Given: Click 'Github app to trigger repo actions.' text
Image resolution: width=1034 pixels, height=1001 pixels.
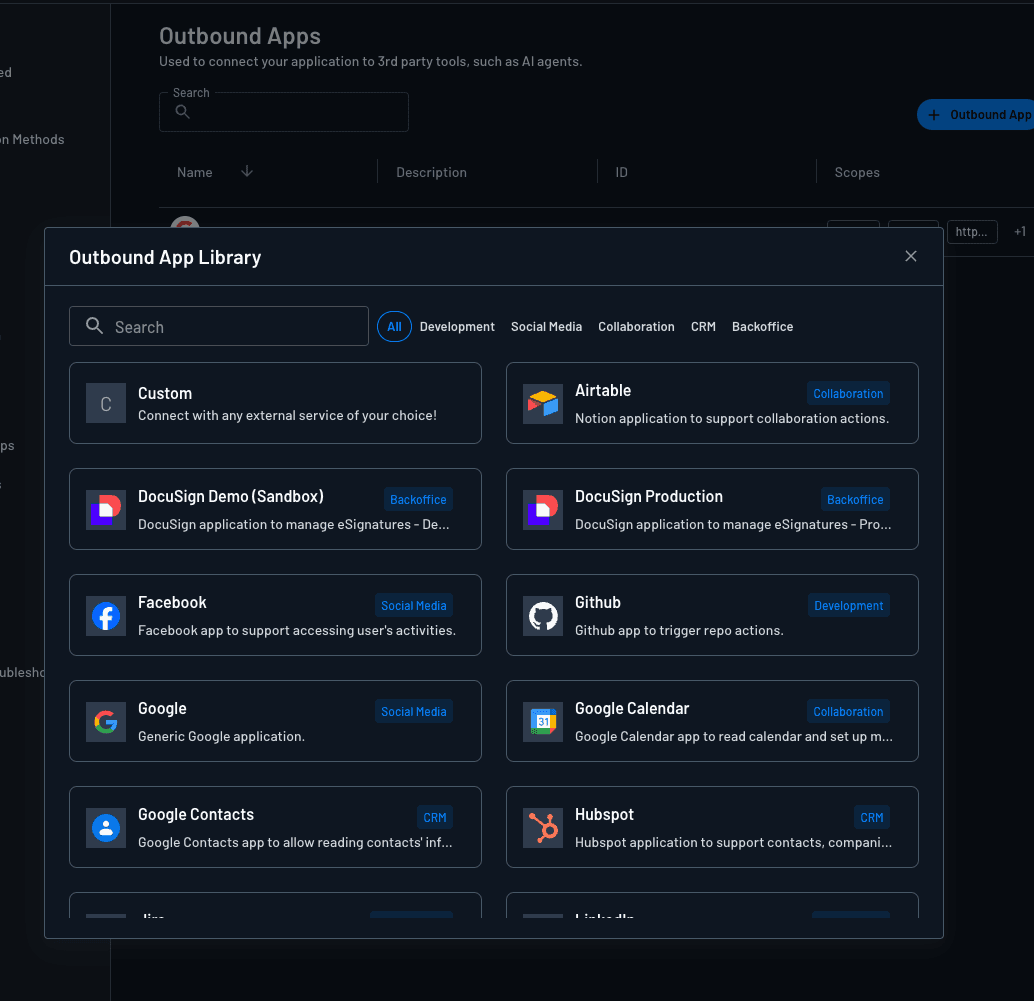Looking at the screenshot, I should point(679,630).
